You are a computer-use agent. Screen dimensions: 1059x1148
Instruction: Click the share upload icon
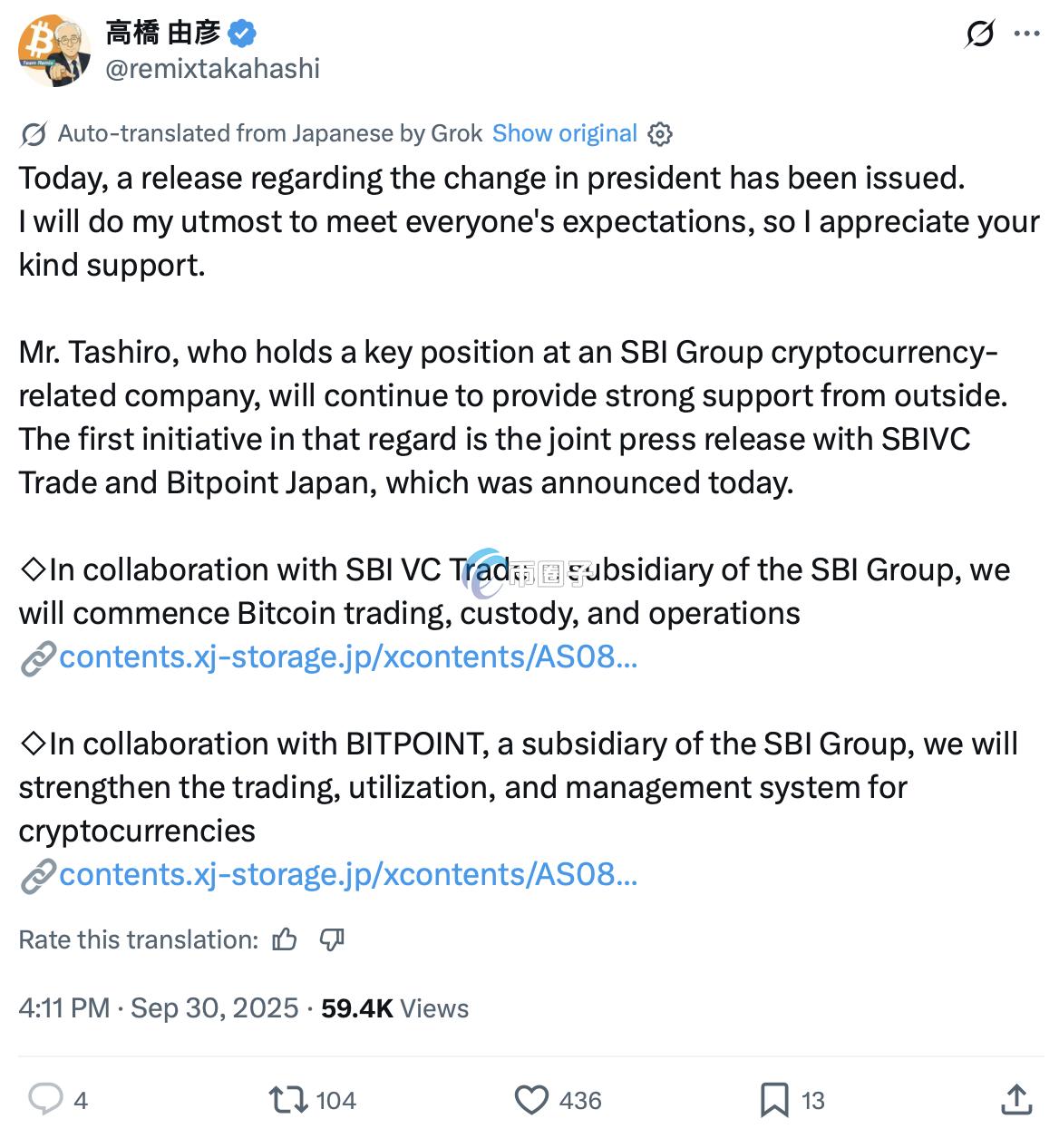(x=1016, y=1100)
